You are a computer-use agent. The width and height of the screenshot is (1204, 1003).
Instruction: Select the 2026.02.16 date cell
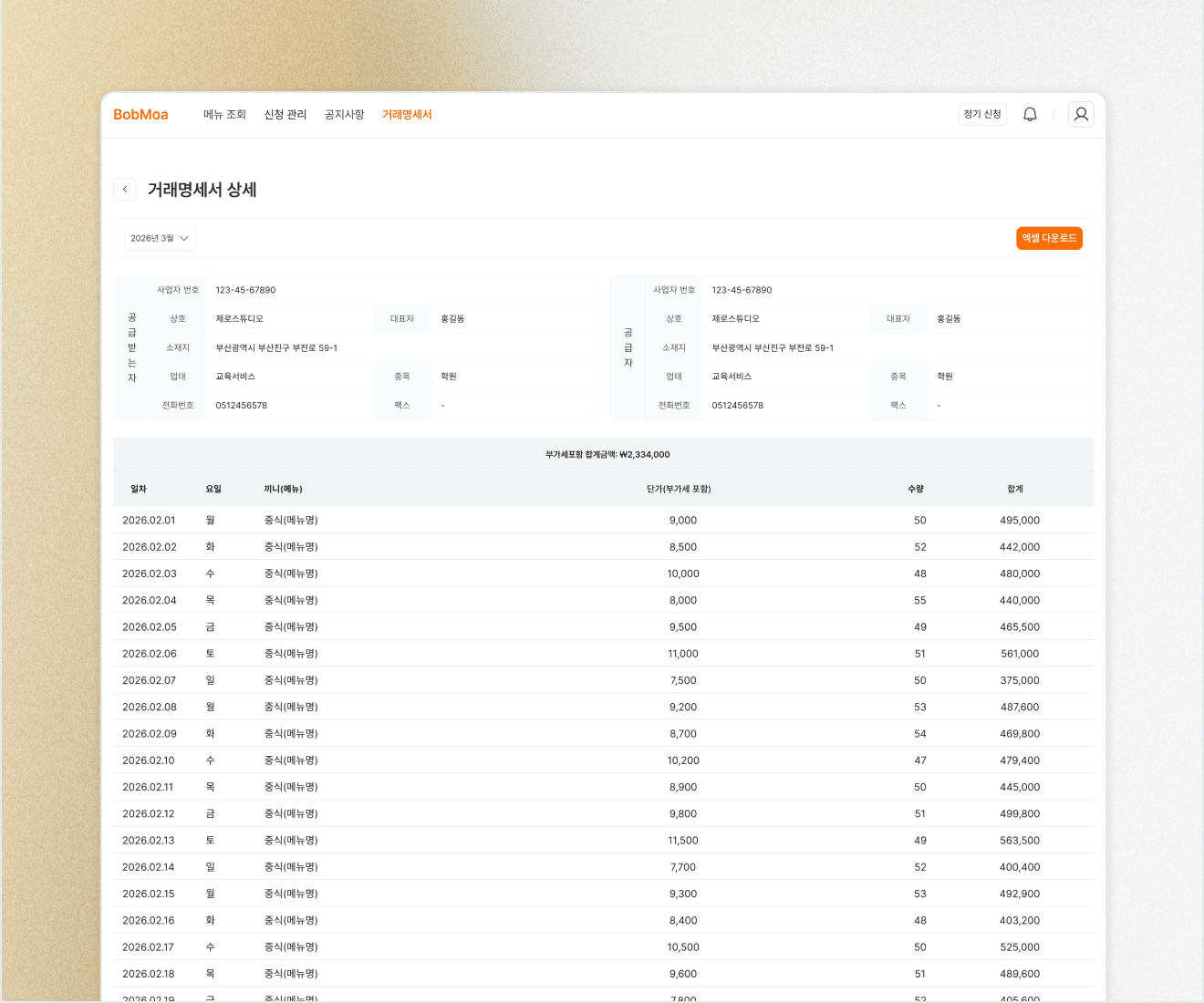[149, 921]
